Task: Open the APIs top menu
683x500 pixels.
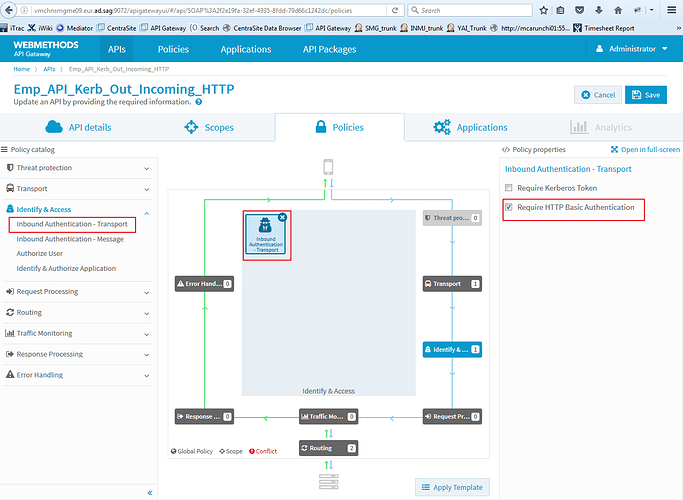Action: pos(117,49)
